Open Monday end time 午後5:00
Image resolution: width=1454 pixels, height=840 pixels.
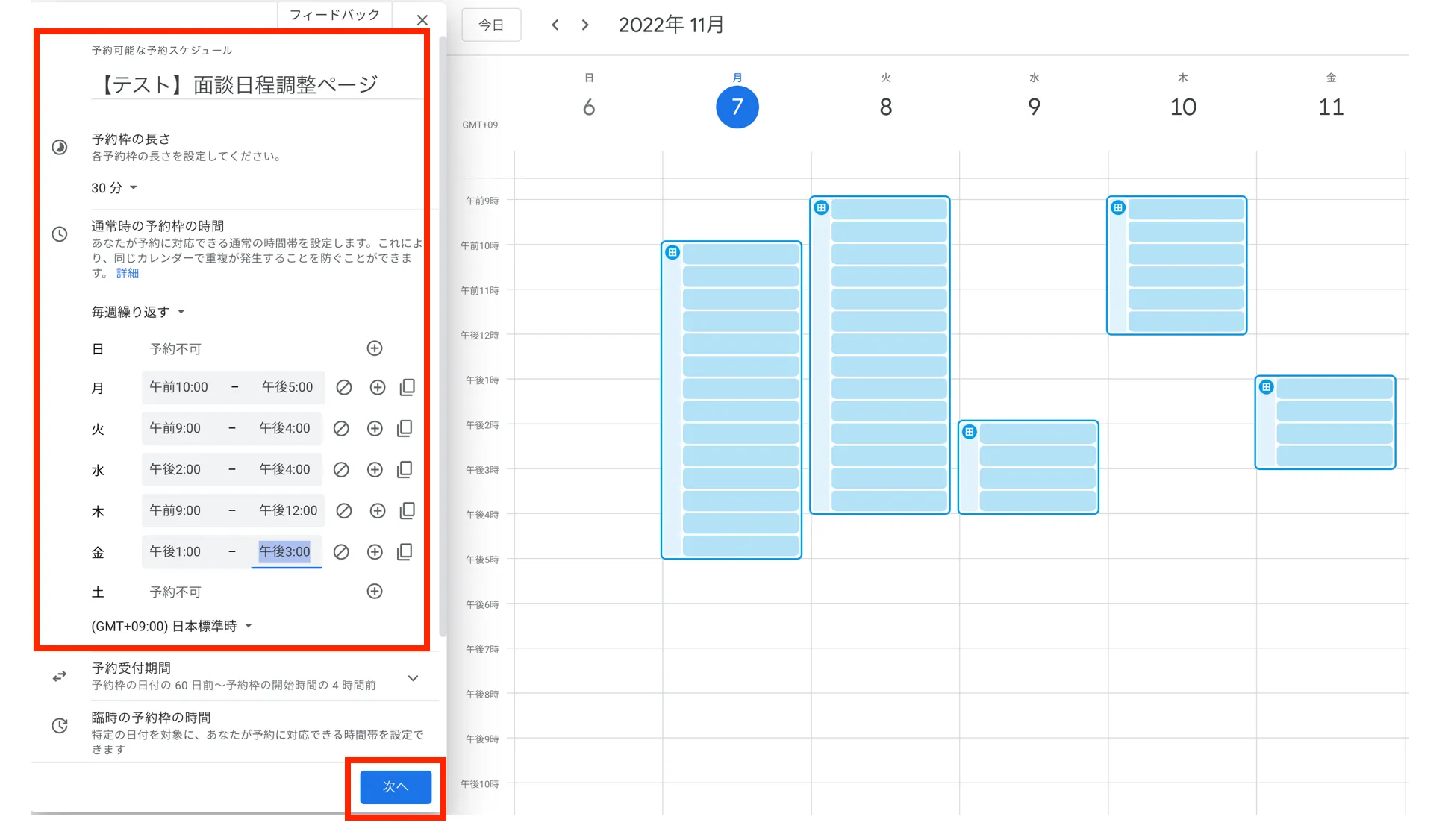287,387
